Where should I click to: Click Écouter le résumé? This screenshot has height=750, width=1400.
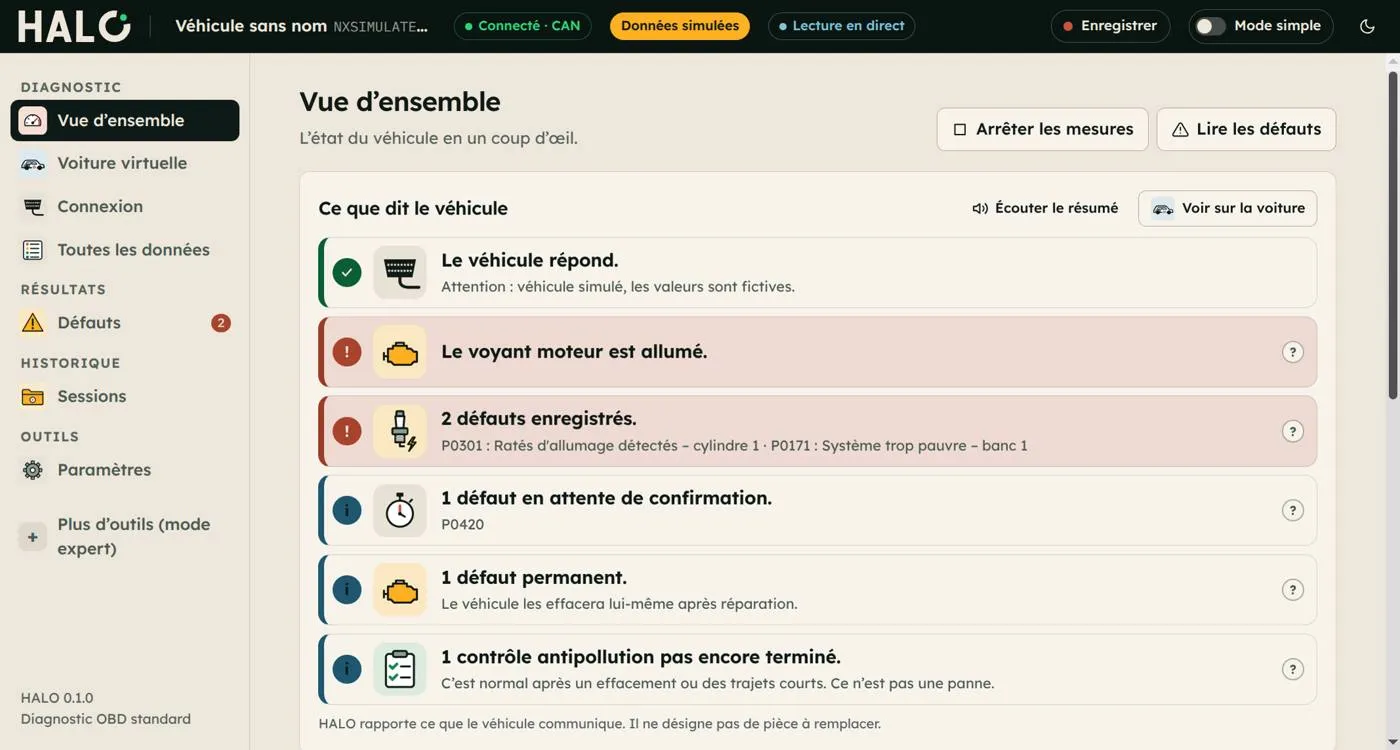(x=1045, y=208)
